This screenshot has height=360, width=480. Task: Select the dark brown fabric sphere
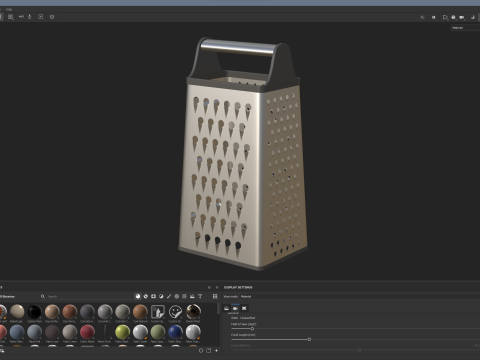[52, 332]
